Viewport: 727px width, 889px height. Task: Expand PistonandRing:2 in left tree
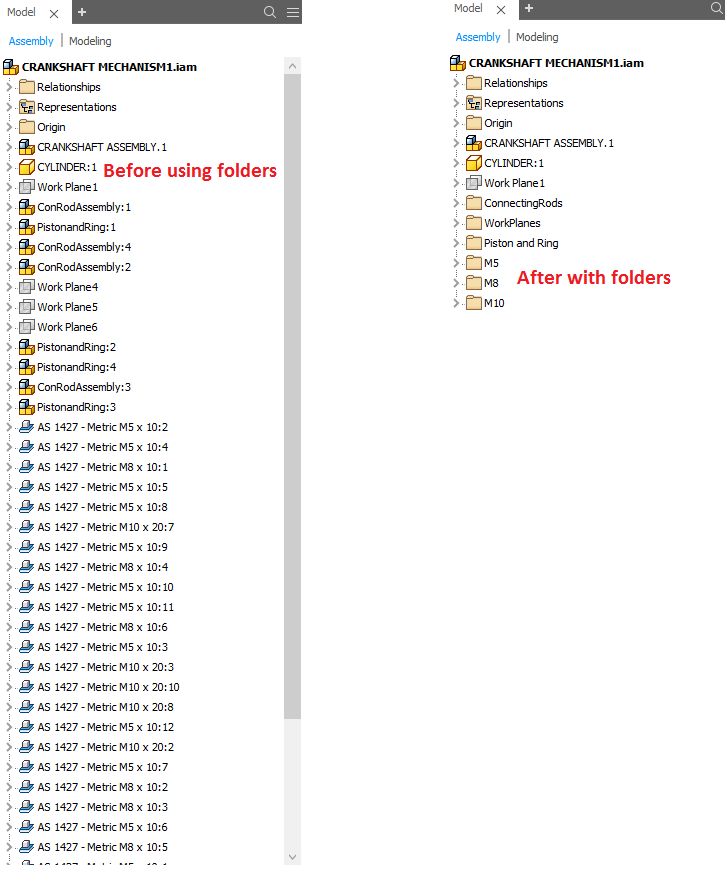[x=9, y=347]
